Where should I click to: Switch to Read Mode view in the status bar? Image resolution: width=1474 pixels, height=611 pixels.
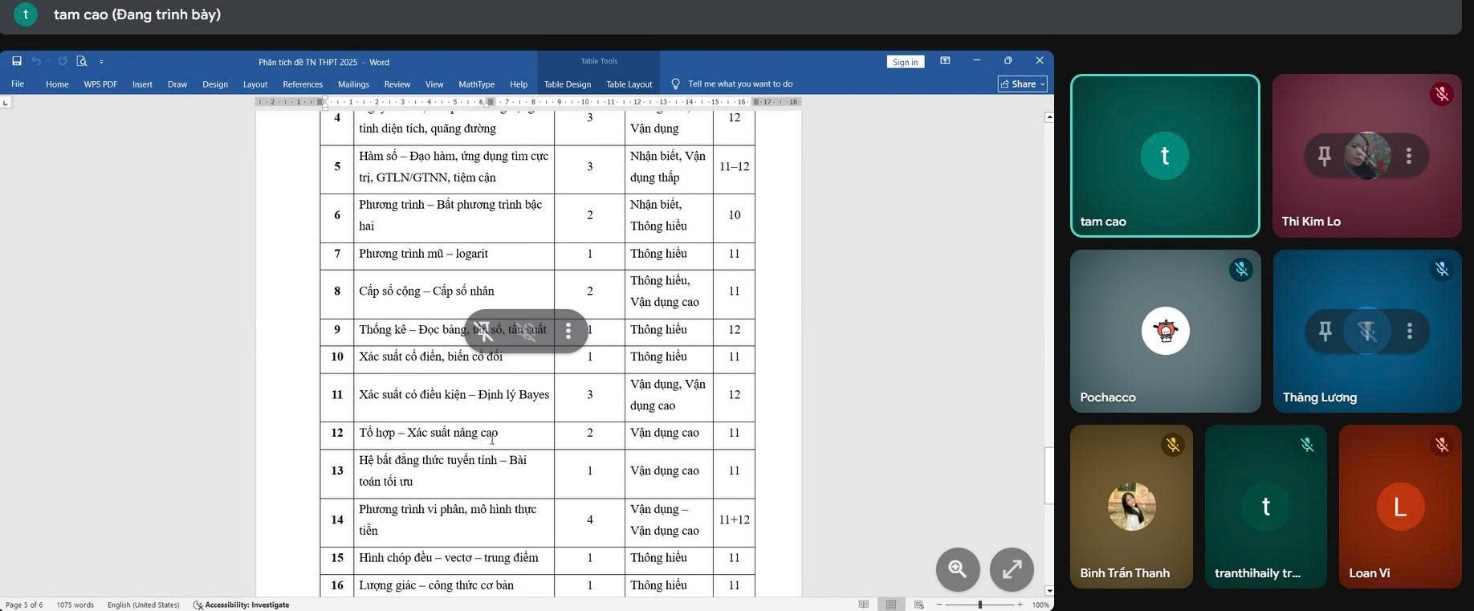tap(864, 605)
